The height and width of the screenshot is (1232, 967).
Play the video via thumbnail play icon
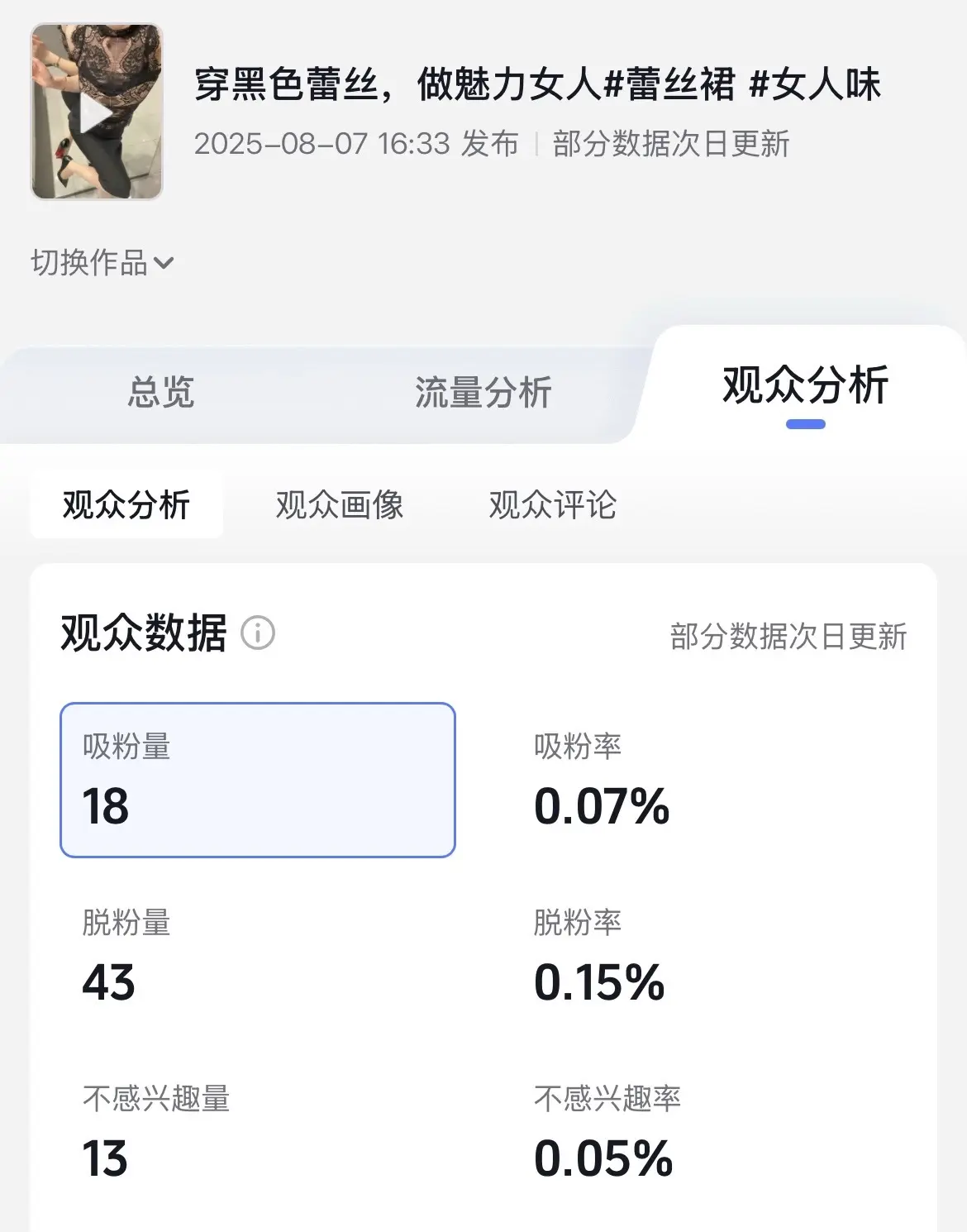pos(97,112)
